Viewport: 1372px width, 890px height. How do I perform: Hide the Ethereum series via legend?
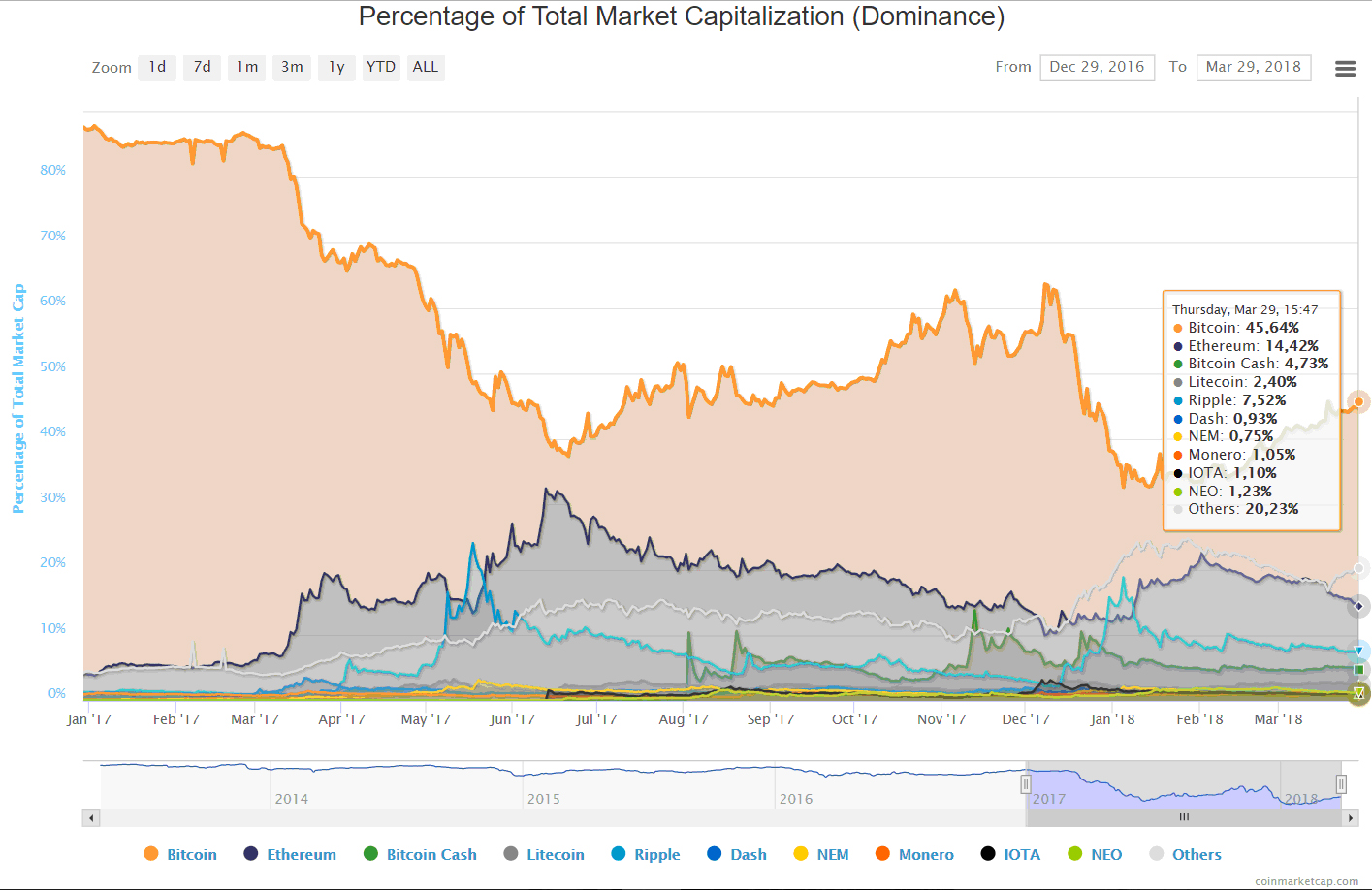click(x=290, y=854)
